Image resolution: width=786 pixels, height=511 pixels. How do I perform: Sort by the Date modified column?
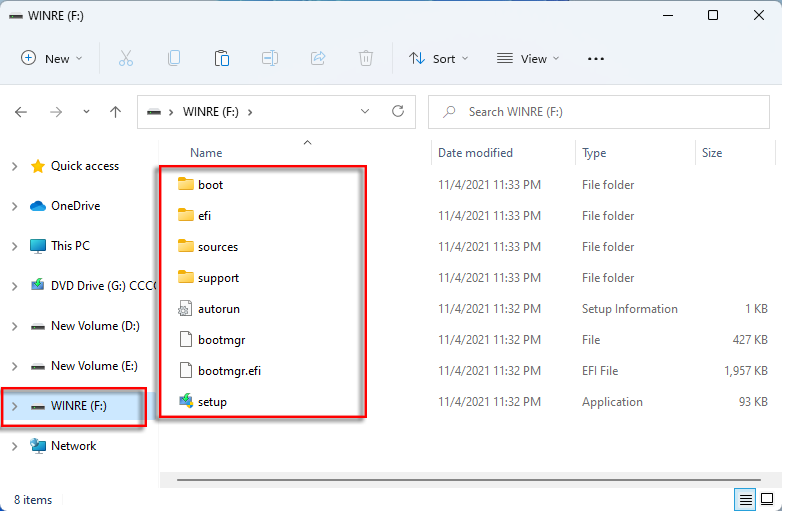pyautogui.click(x=475, y=153)
